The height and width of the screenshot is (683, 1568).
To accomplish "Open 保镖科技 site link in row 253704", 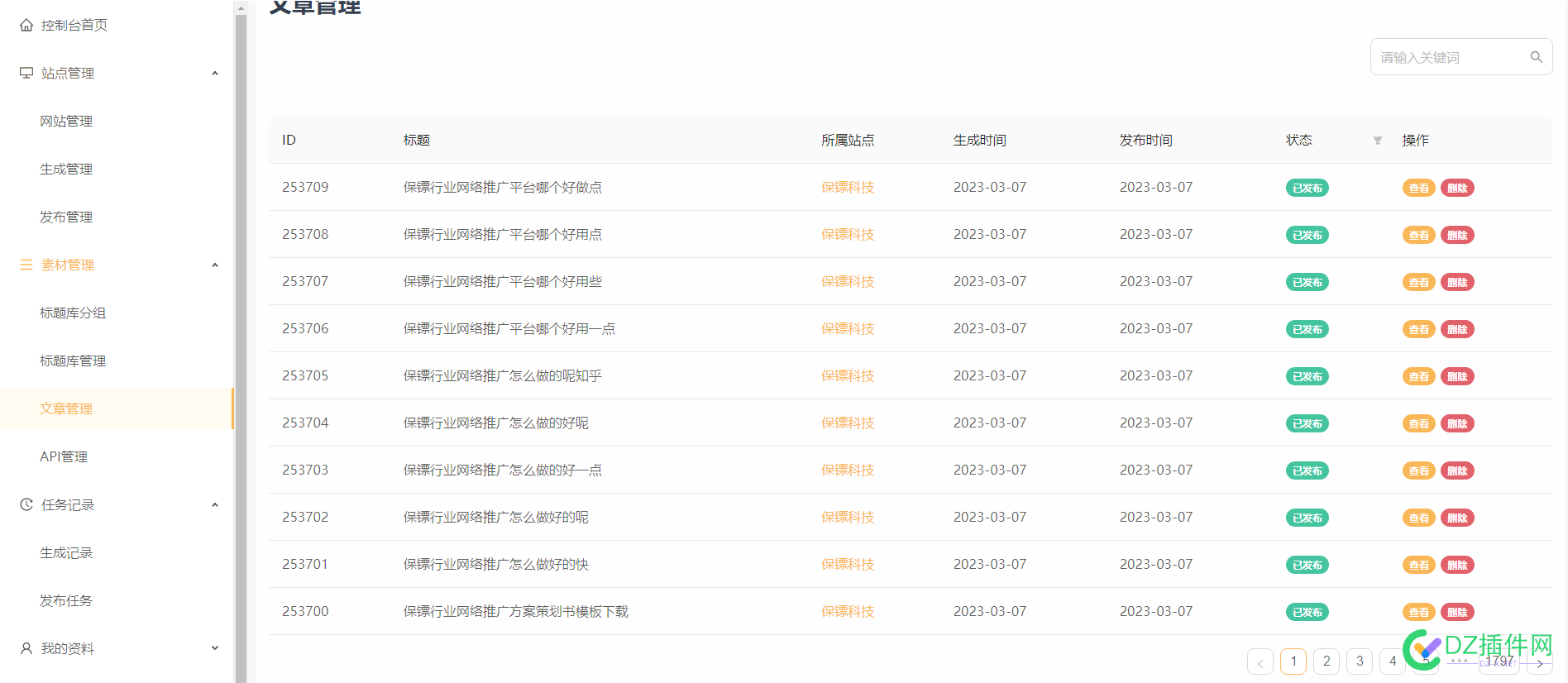I will 848,423.
